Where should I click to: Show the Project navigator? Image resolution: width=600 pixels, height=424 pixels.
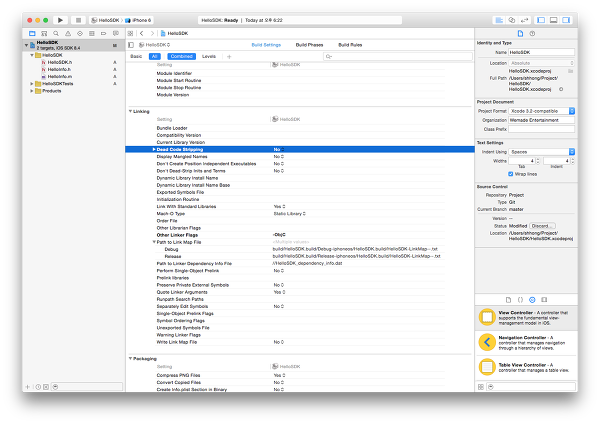(32, 34)
